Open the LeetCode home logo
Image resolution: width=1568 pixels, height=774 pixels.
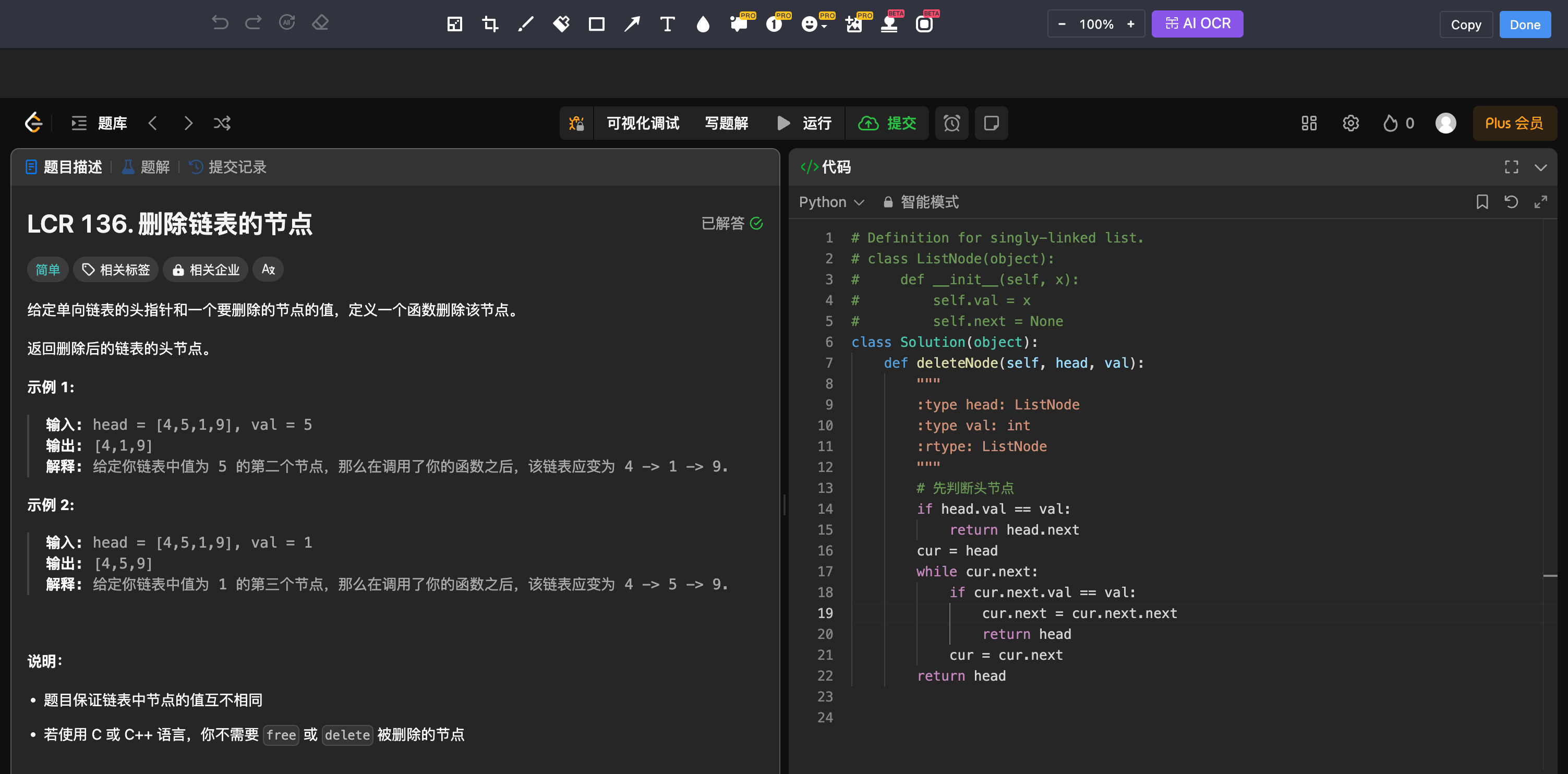pos(33,123)
